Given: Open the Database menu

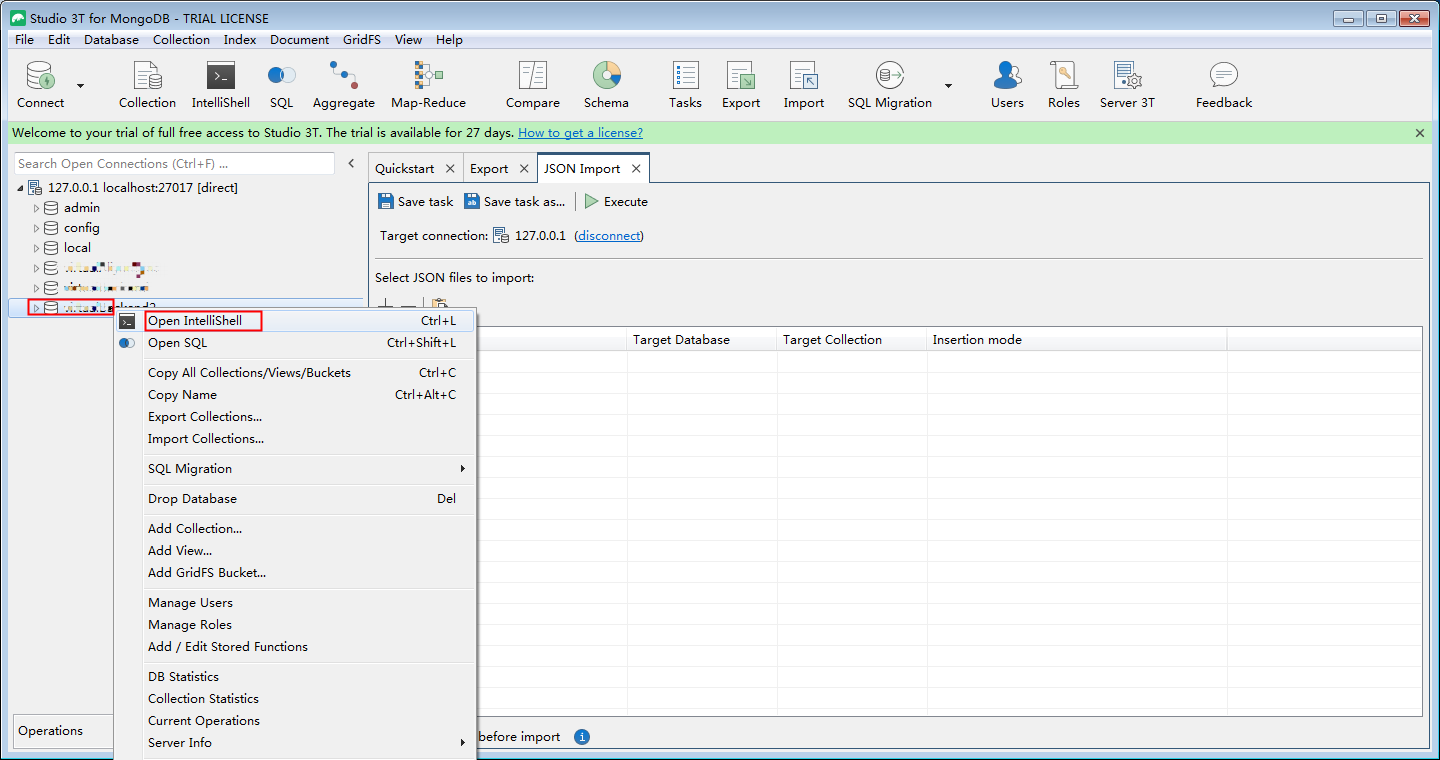Looking at the screenshot, I should [x=111, y=40].
